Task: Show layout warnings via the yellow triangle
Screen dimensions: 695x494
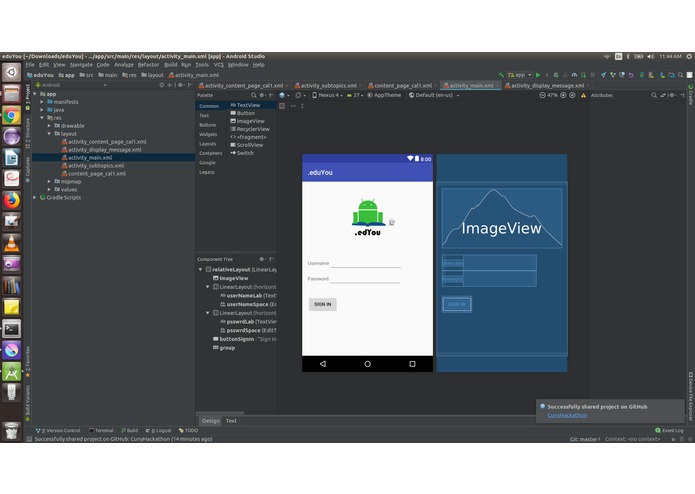Action: pyautogui.click(x=583, y=95)
